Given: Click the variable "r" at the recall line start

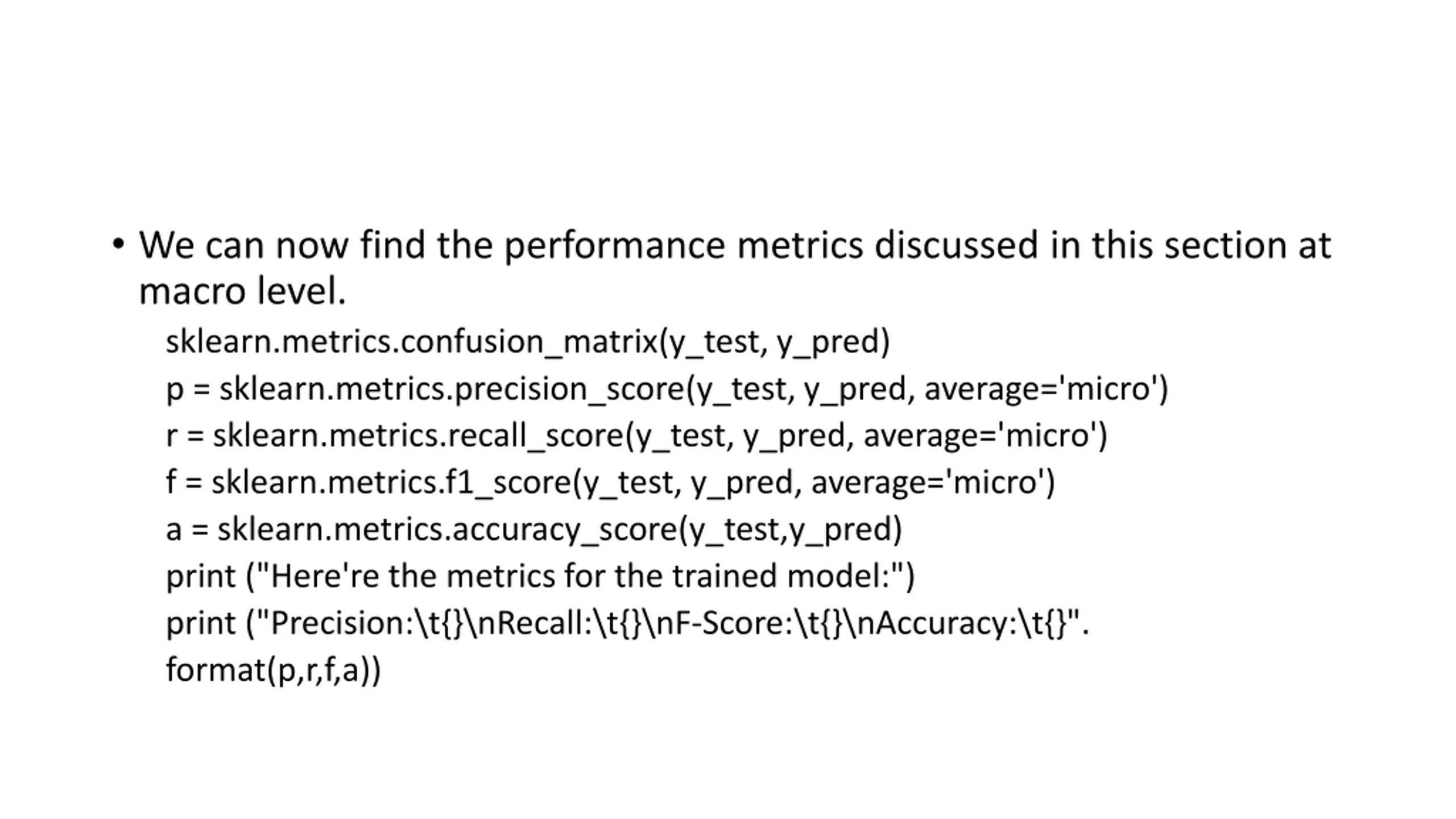Looking at the screenshot, I should click(171, 437).
